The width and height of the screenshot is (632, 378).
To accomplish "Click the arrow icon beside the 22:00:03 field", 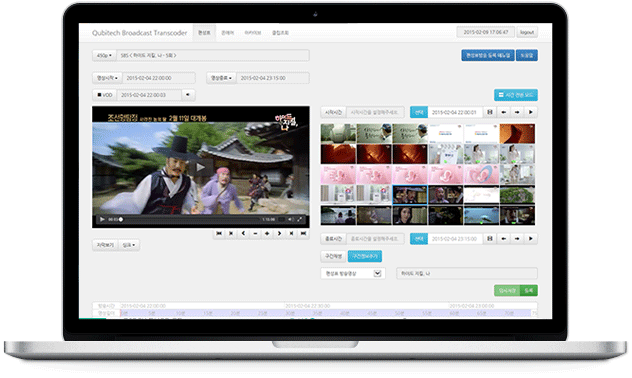I will [188, 95].
